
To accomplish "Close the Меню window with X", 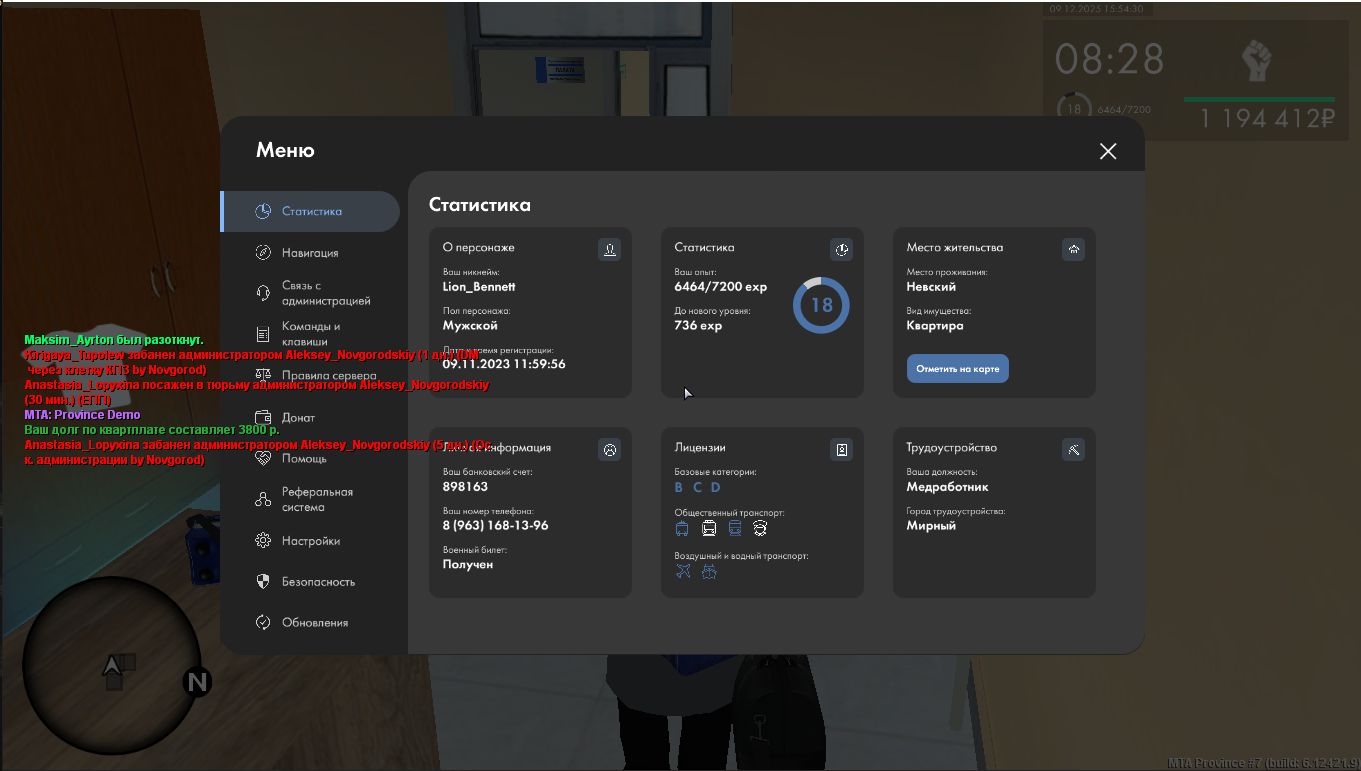I will pos(1108,151).
